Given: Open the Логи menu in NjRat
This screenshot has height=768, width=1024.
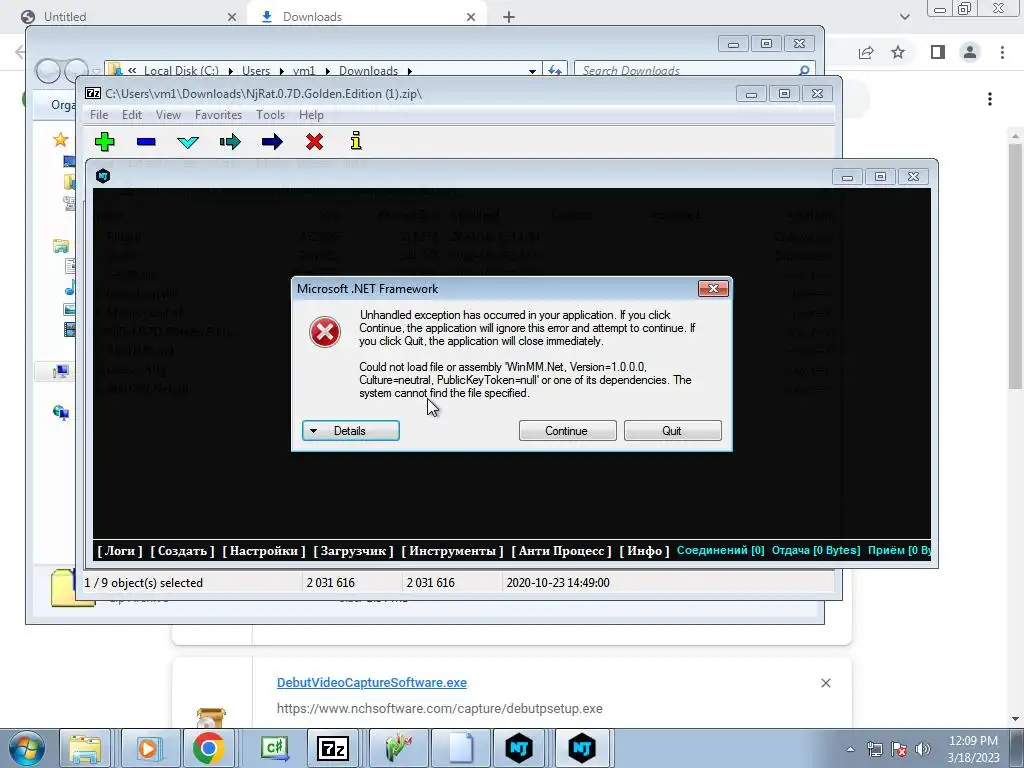Looking at the screenshot, I should [120, 551].
